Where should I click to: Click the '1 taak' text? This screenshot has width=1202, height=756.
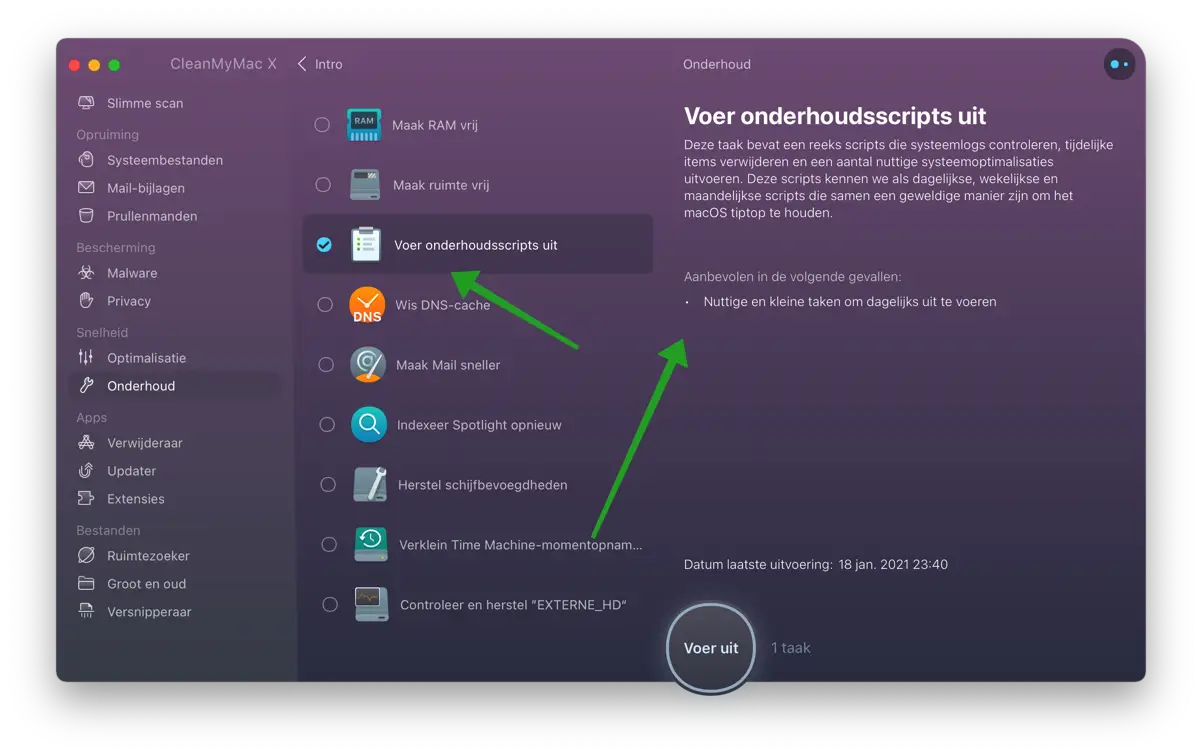coord(791,648)
